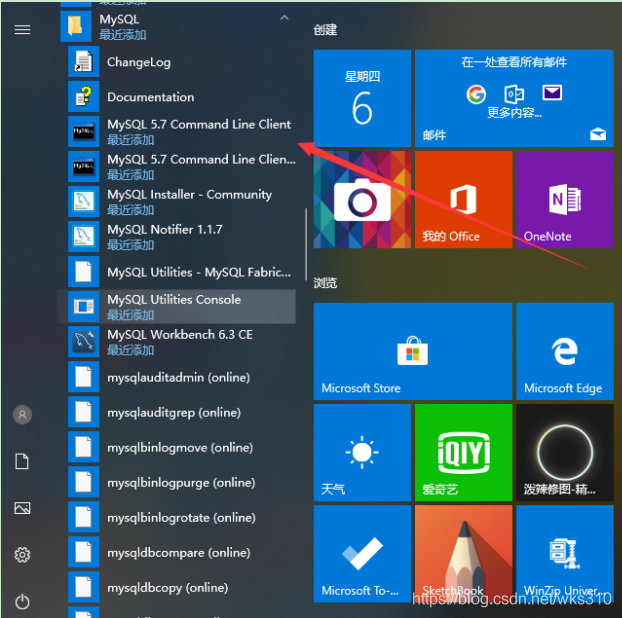Launch MySQL Workbench 6.3 CE dolphin icon
Screen dimensions: 622x618
[x=83, y=342]
